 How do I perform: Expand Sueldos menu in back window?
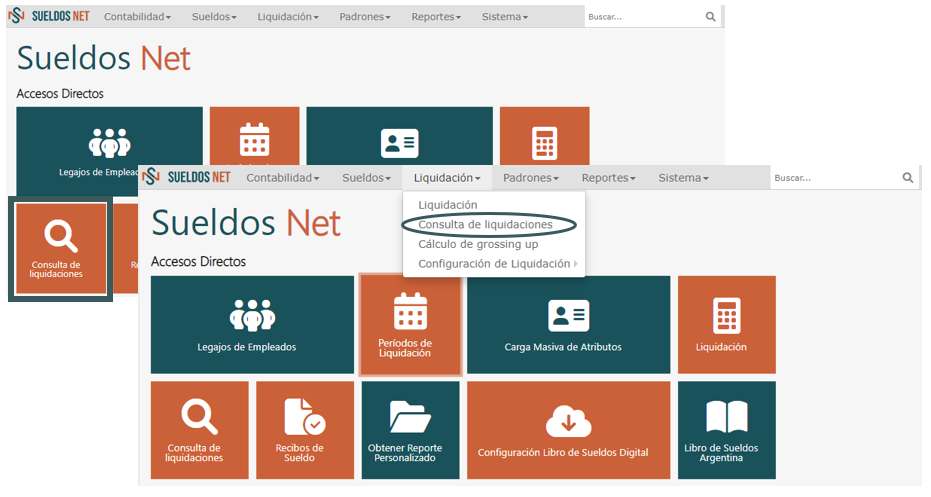click(214, 17)
